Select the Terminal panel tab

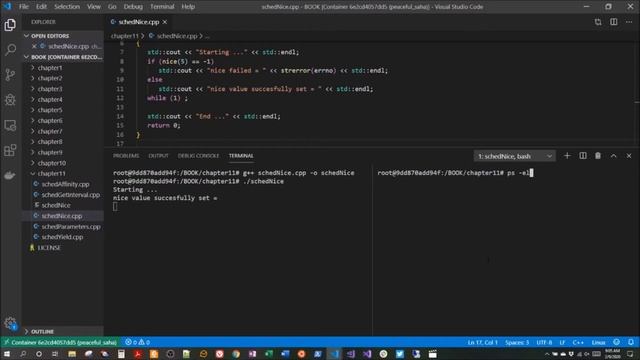pyautogui.click(x=241, y=156)
